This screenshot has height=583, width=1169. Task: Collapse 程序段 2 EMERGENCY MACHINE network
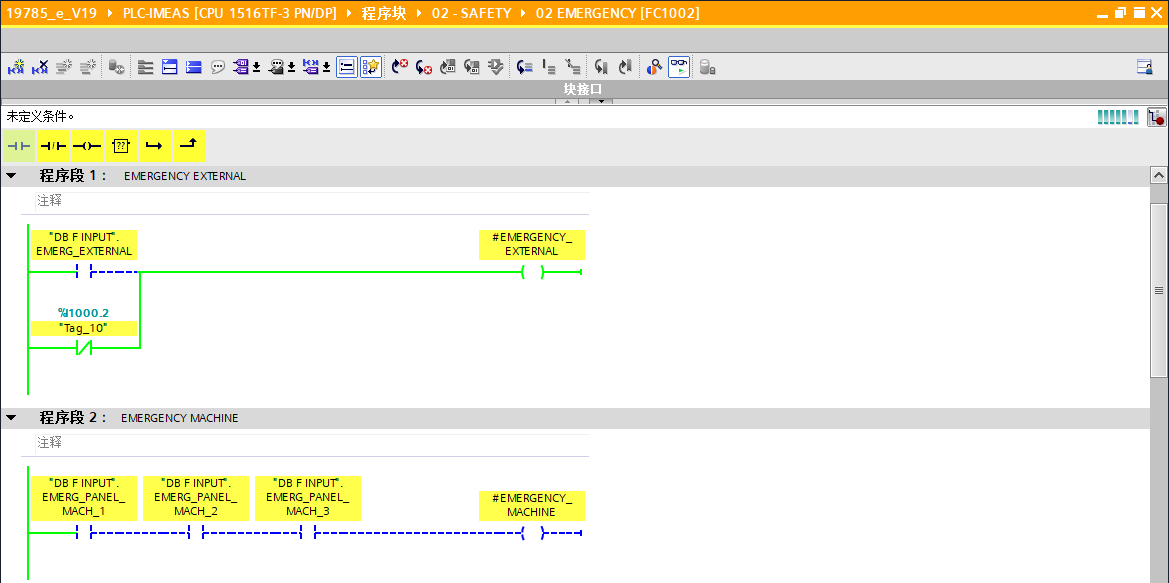click(11, 418)
